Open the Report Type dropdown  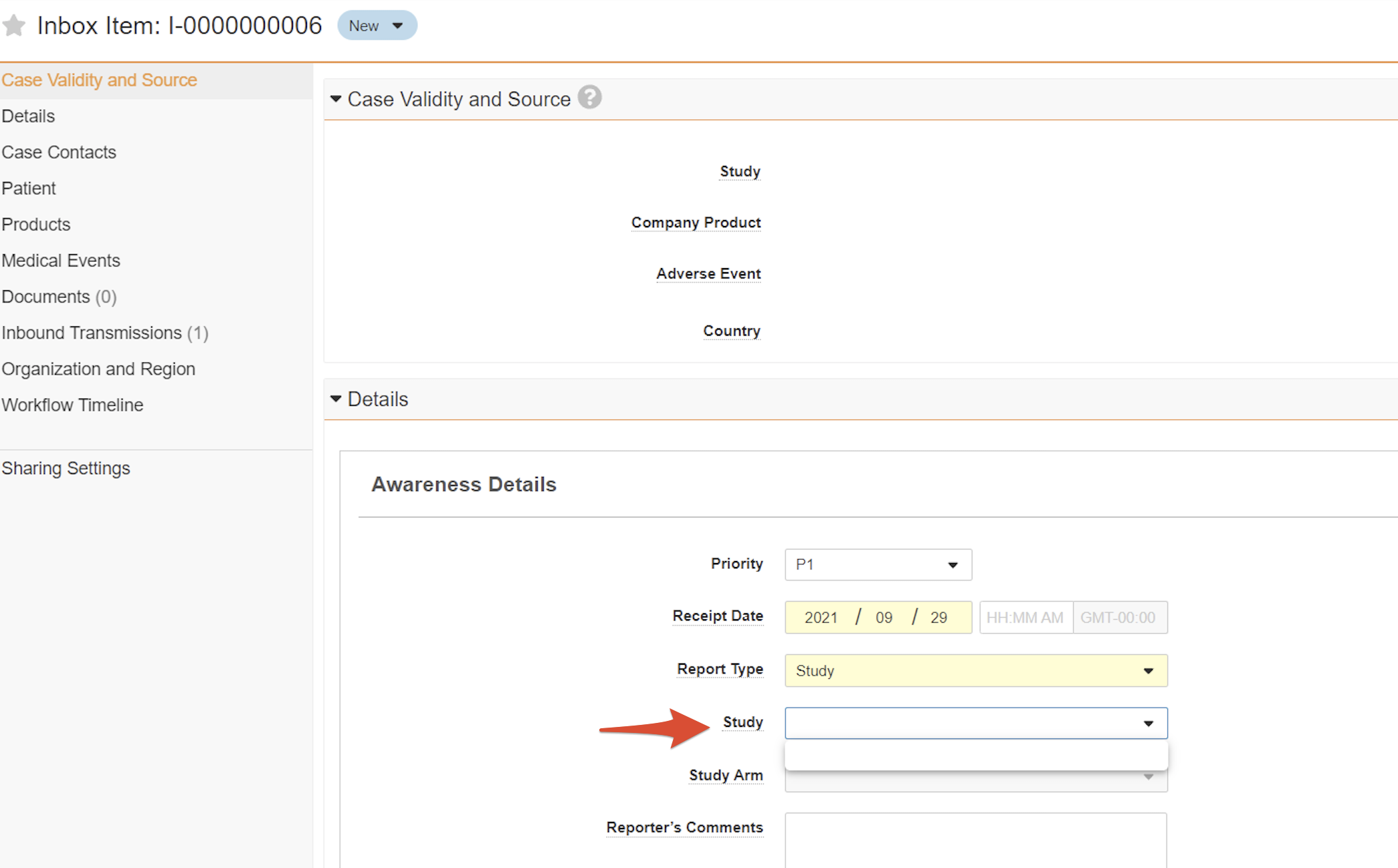(975, 670)
